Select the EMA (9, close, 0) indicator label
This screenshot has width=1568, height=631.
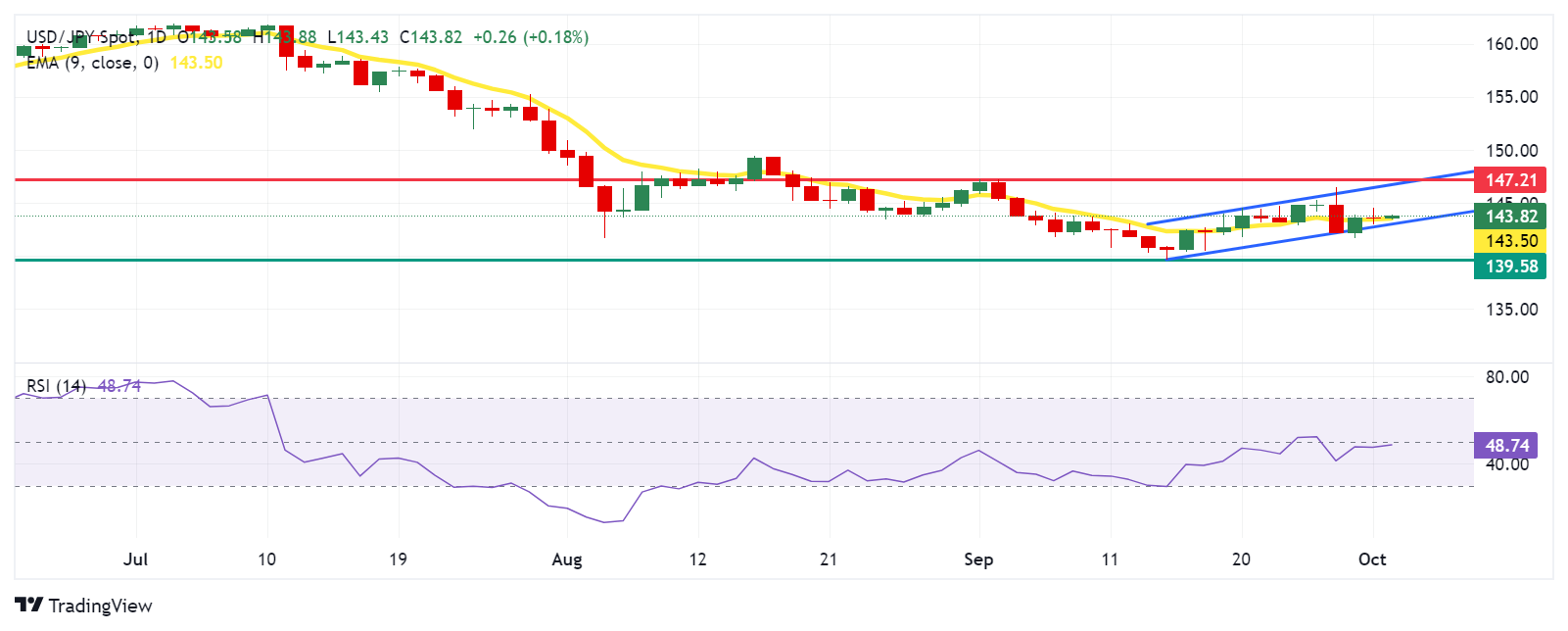pyautogui.click(x=92, y=63)
